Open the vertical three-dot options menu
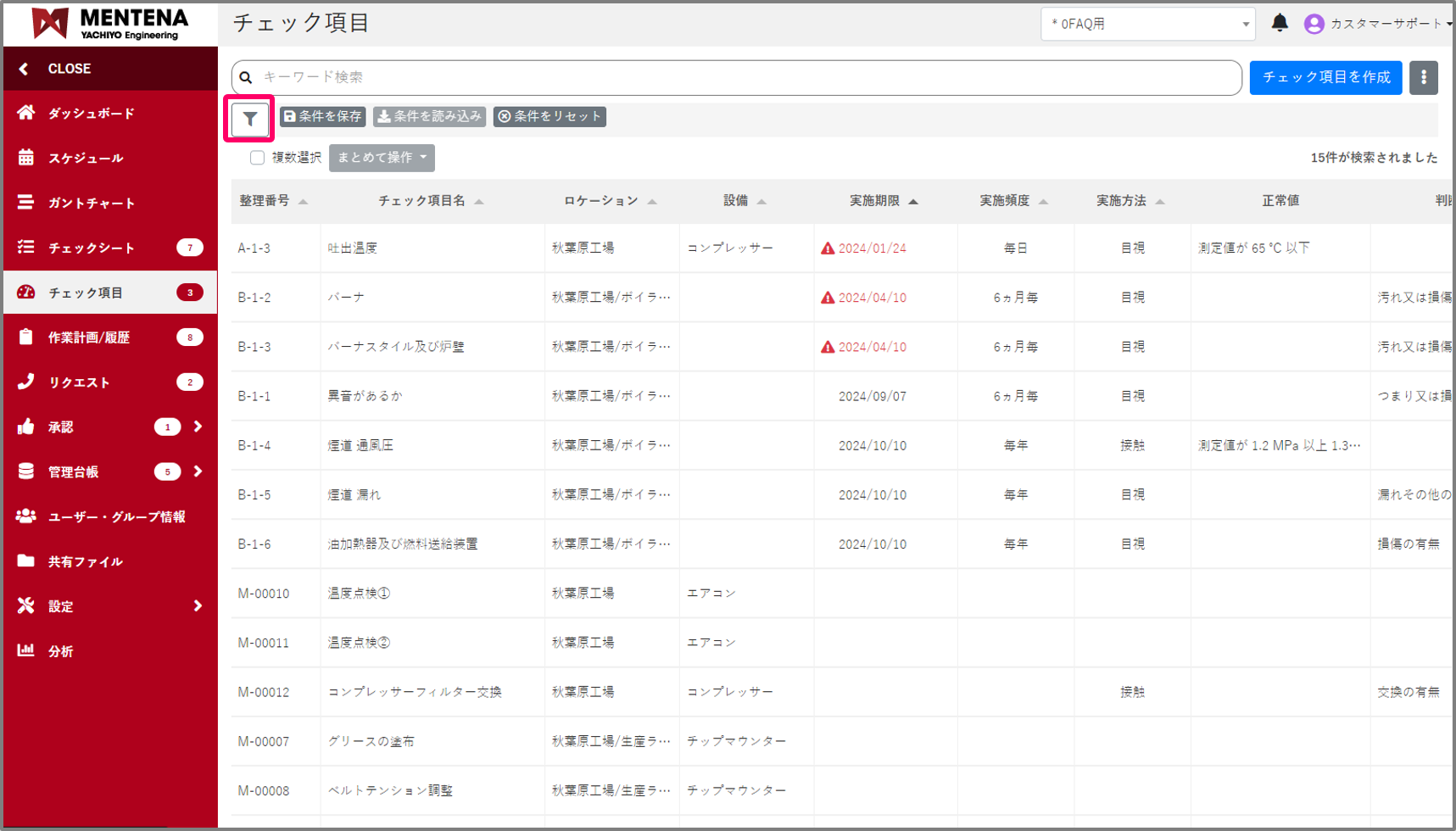 coord(1423,77)
